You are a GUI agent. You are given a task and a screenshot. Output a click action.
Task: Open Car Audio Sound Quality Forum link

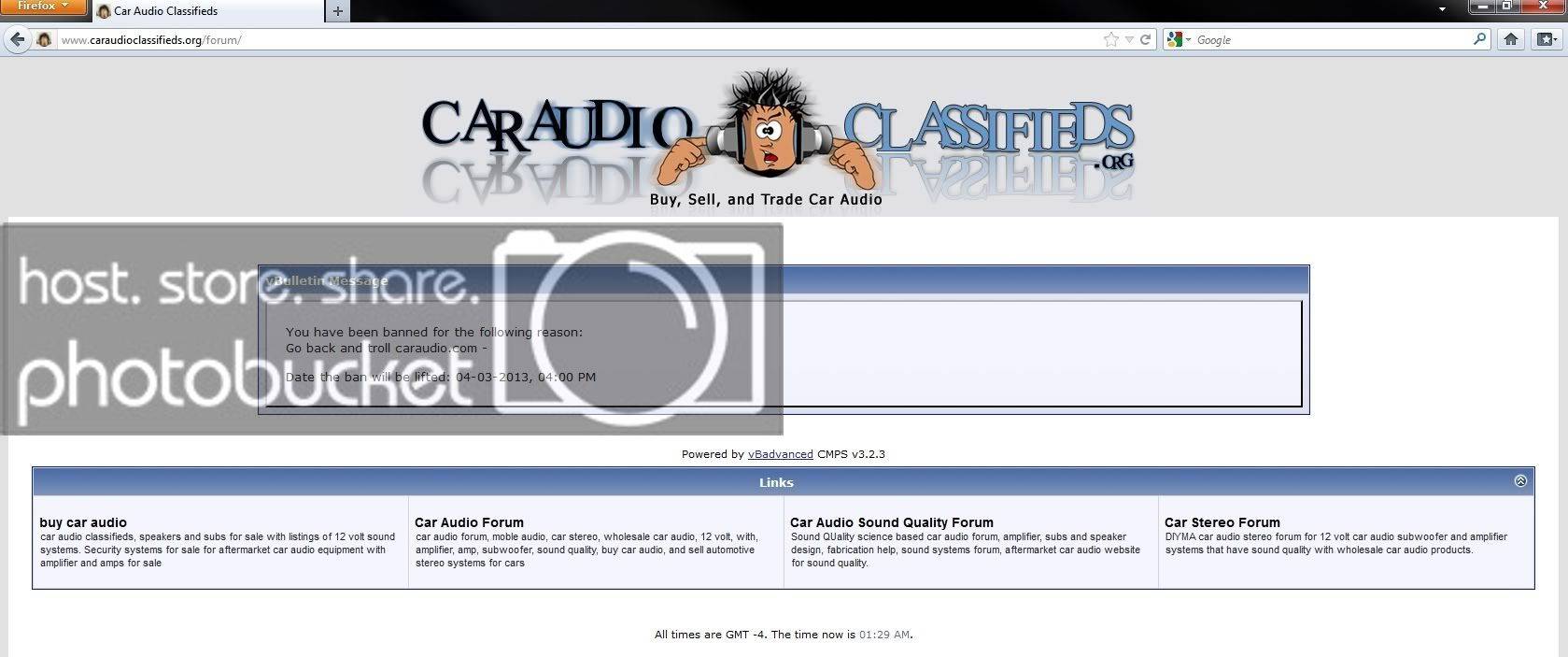[892, 522]
